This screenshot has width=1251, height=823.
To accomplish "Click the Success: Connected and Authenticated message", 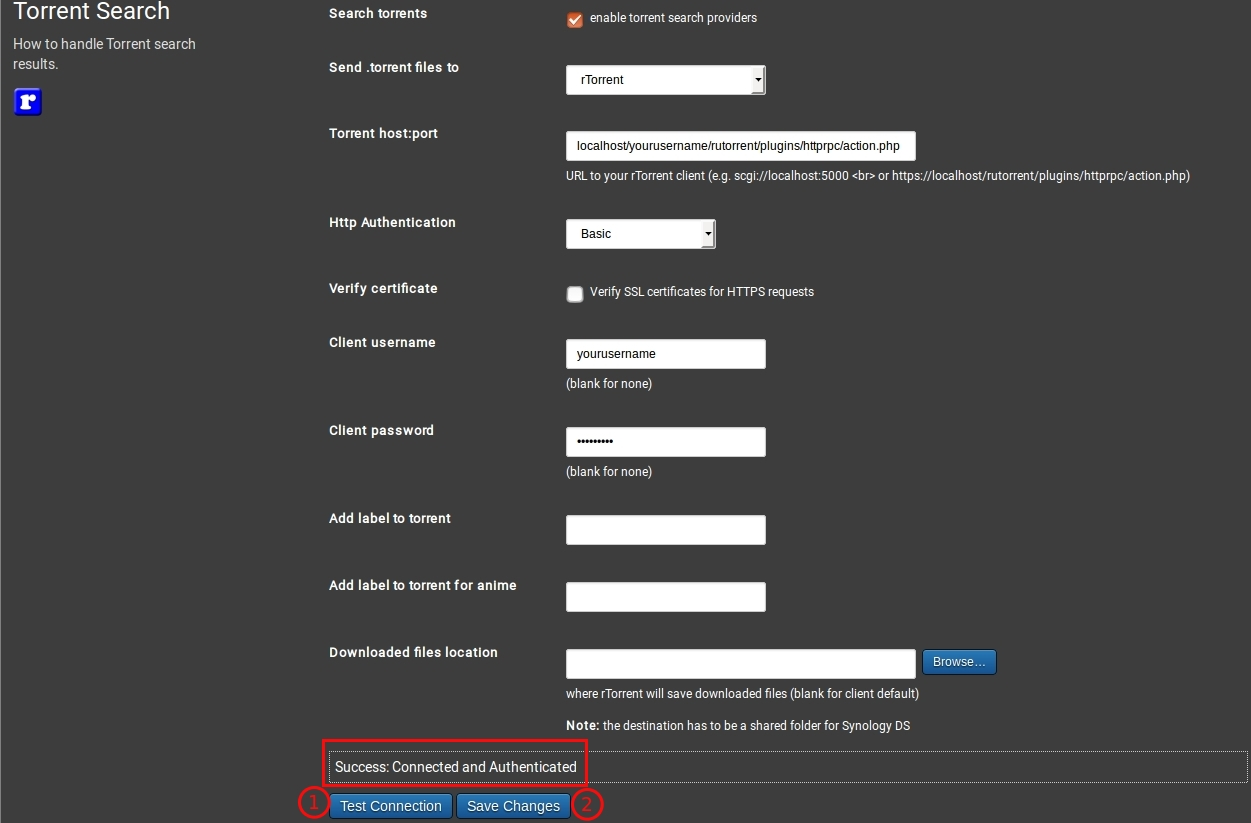I will pyautogui.click(x=456, y=765).
